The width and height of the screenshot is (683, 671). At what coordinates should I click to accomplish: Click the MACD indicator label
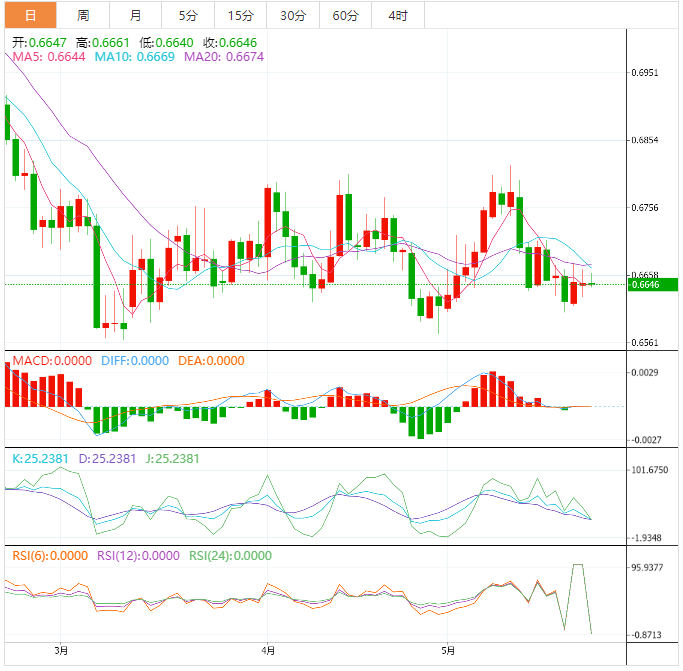[x=49, y=361]
